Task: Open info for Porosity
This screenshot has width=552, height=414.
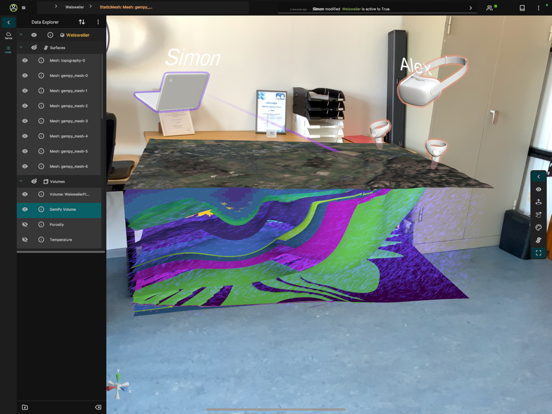Action: coord(41,225)
